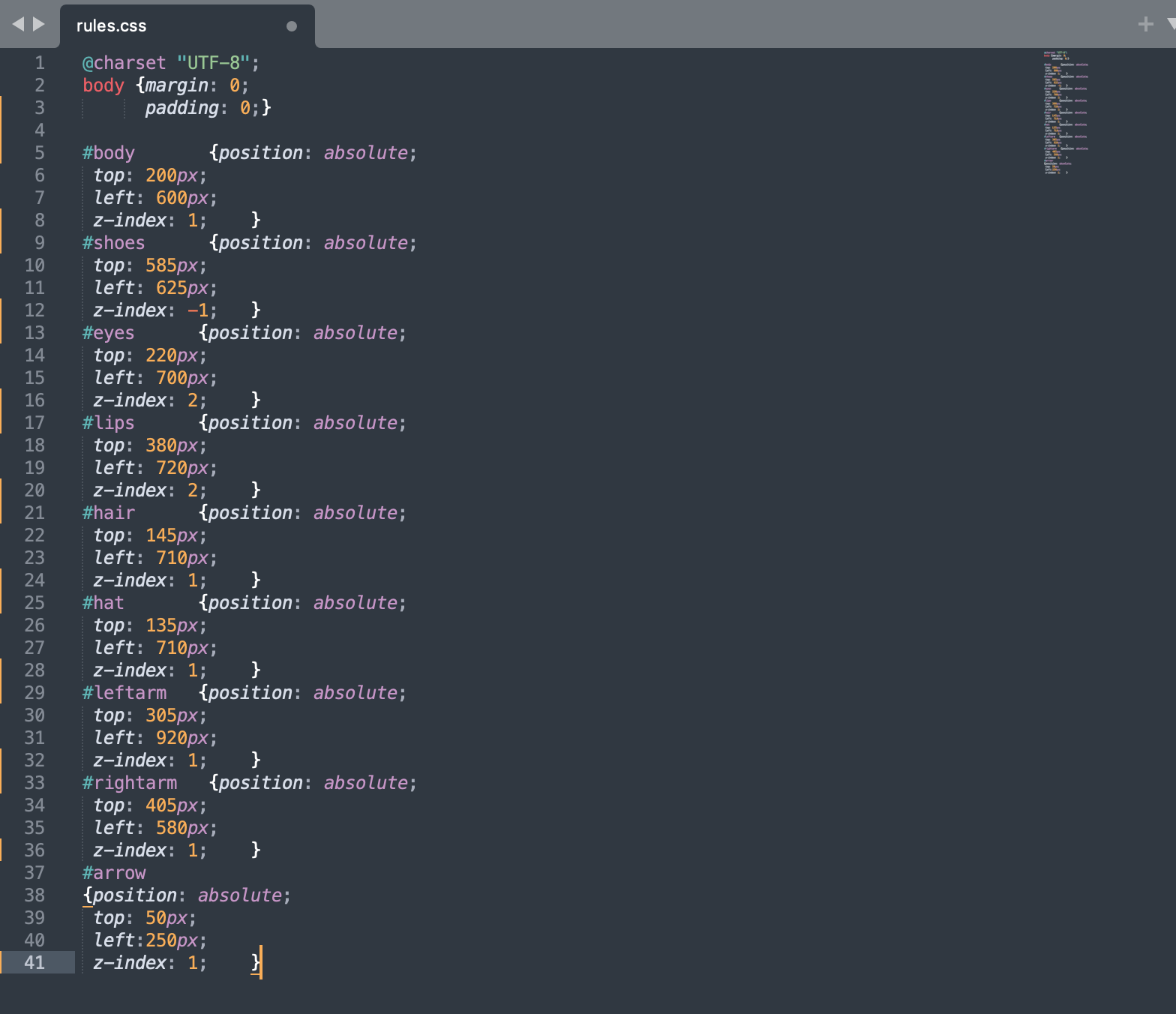Viewport: 1176px width, 1014px height.
Task: Click the previous tab left arrow
Action: coord(18,24)
